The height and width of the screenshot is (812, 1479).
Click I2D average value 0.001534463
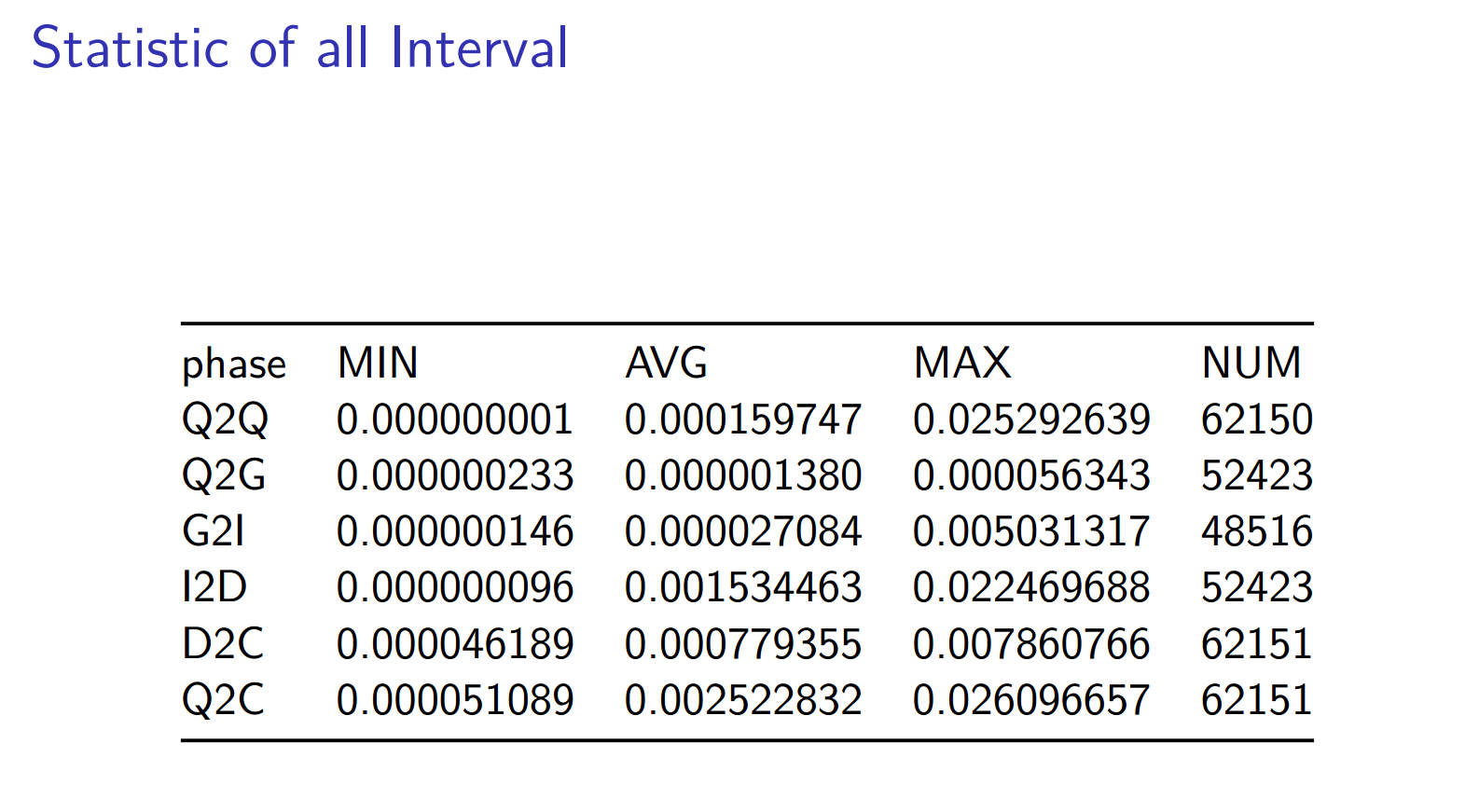coord(743,587)
